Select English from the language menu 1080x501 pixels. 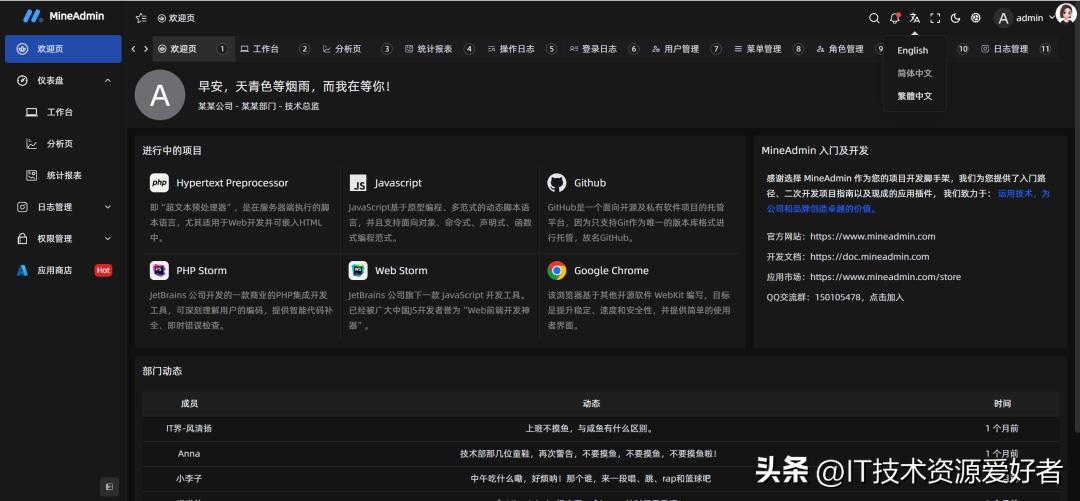pyautogui.click(x=913, y=50)
